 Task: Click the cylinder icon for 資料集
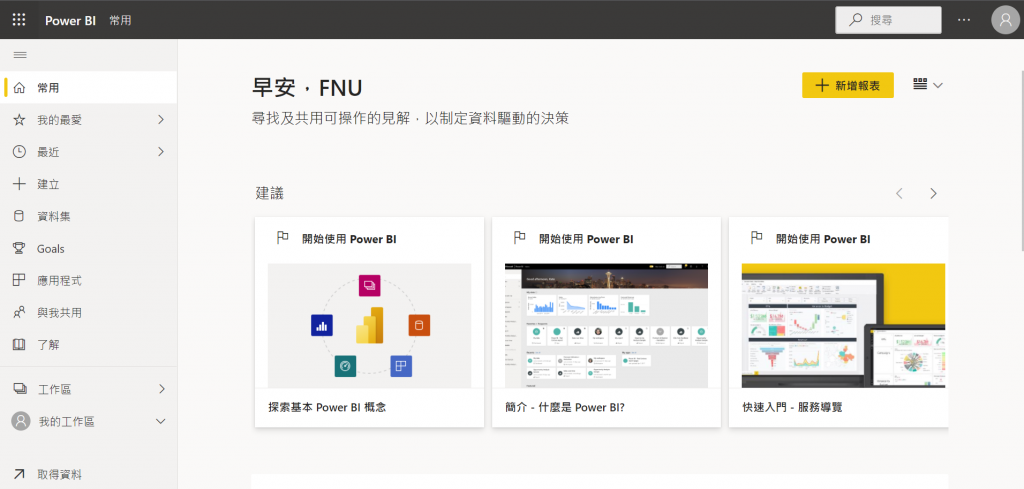[x=20, y=216]
